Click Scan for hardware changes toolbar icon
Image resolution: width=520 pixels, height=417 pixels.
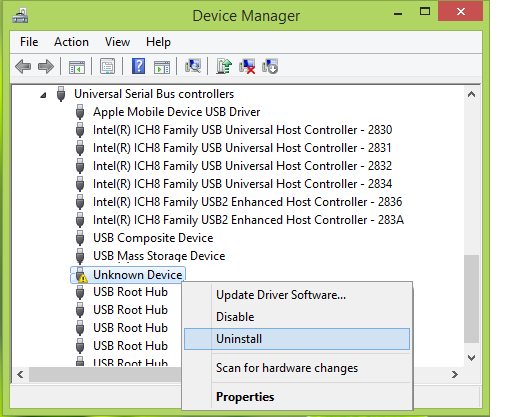pos(193,66)
